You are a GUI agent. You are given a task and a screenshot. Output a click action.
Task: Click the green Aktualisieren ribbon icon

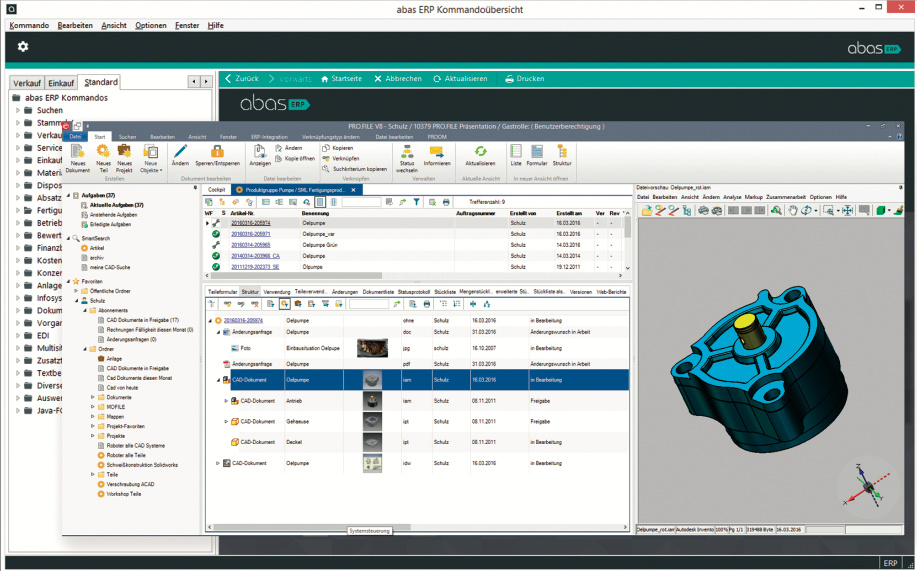[480, 150]
